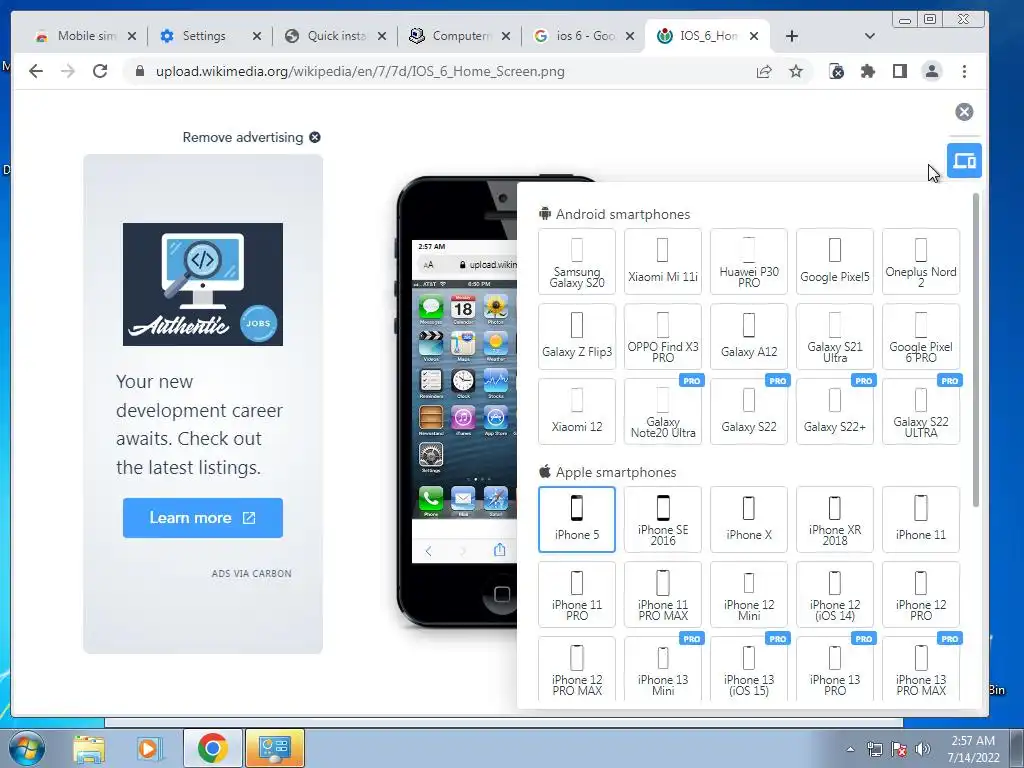
Task: Expand the tab search dropdown
Action: (x=869, y=36)
